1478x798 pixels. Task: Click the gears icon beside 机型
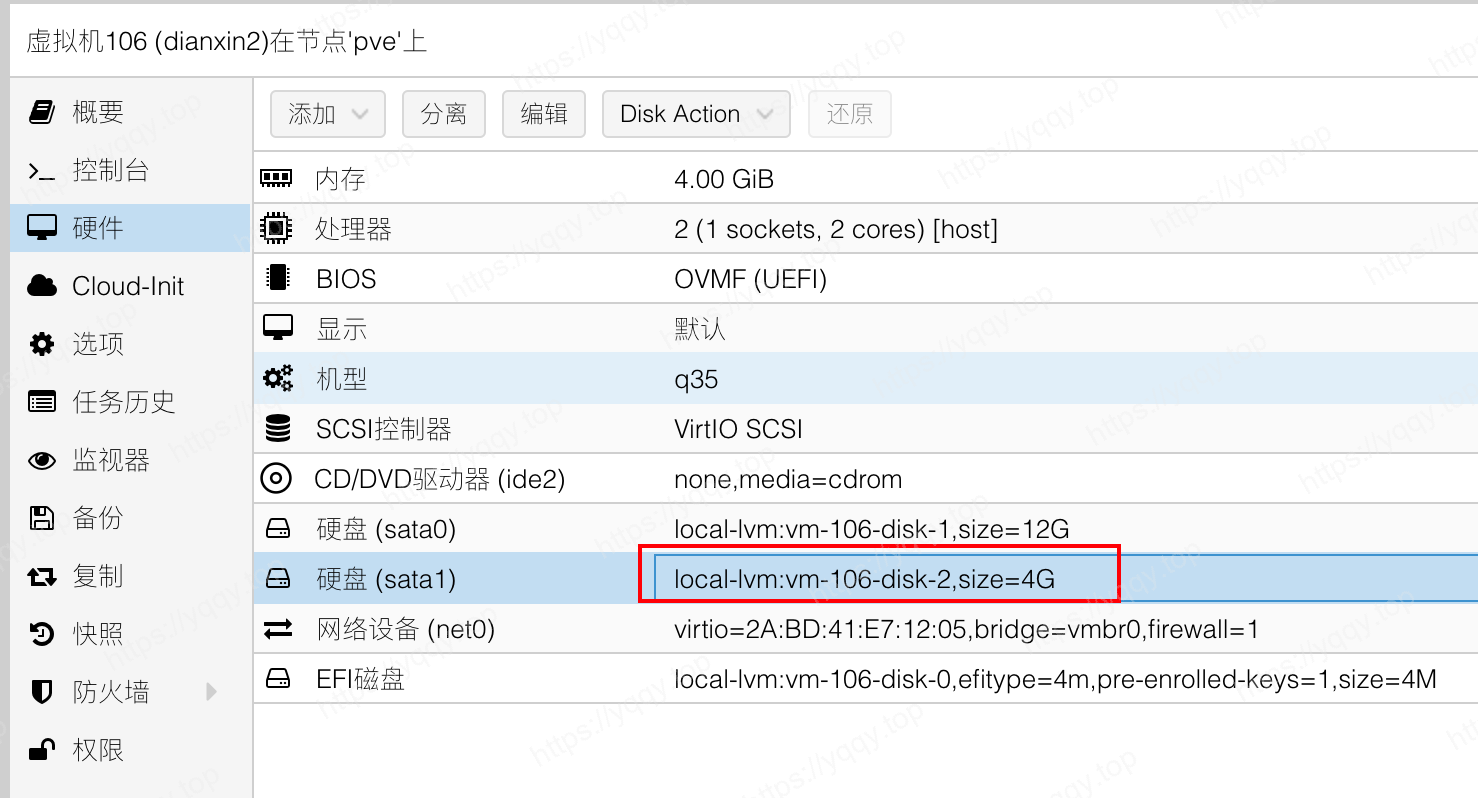277,379
